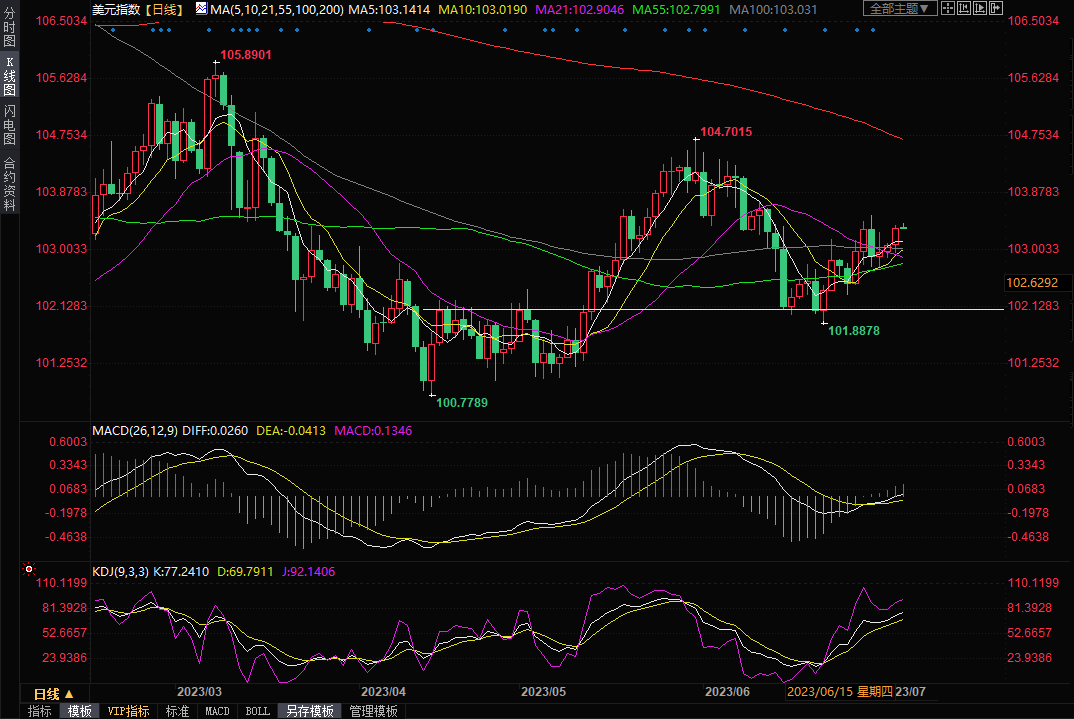Expand the 日线 period selector
This screenshot has width=1074, height=719.
click(x=53, y=693)
